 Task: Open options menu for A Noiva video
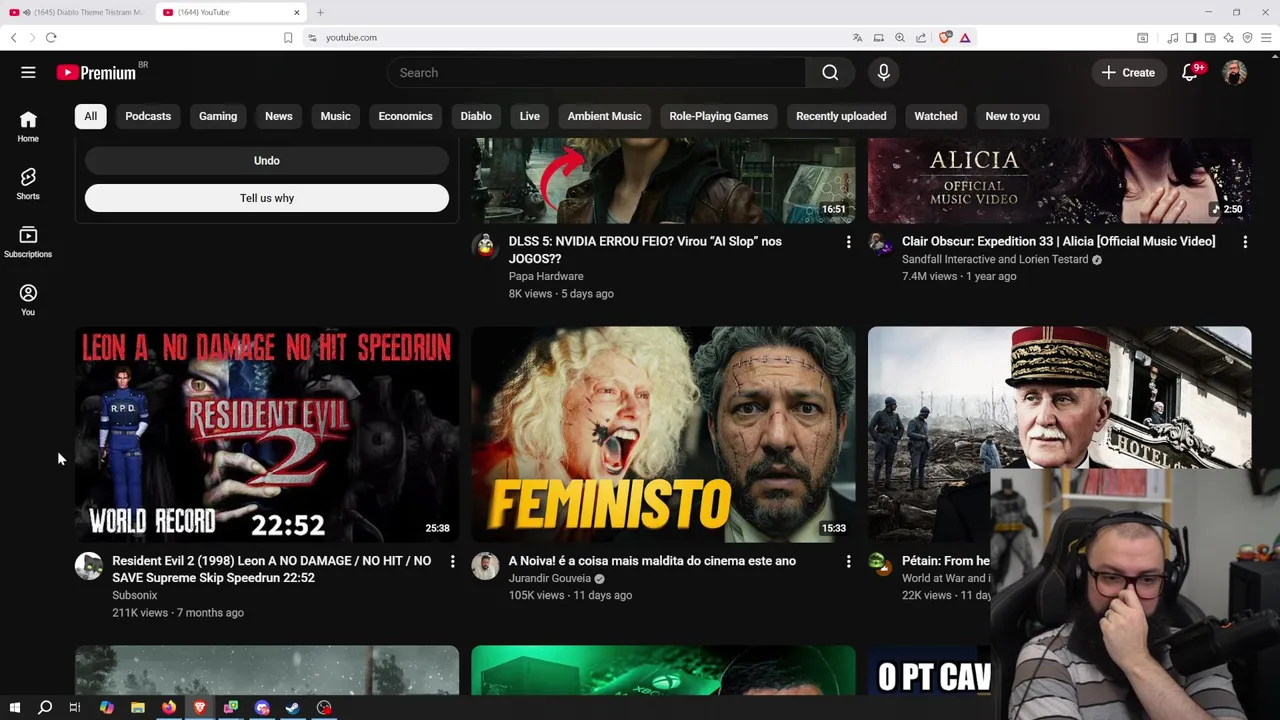click(x=848, y=562)
